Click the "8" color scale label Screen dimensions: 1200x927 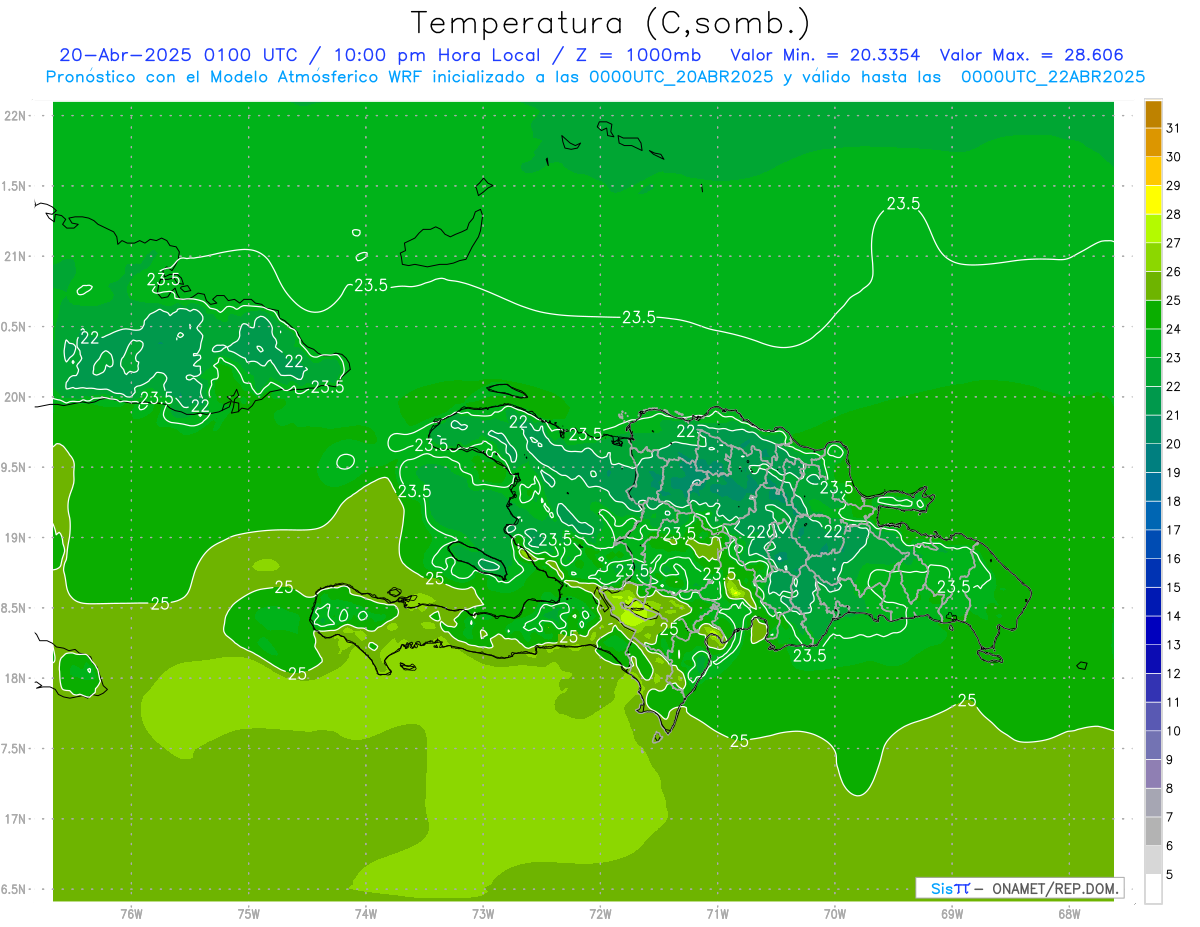click(x=1170, y=789)
